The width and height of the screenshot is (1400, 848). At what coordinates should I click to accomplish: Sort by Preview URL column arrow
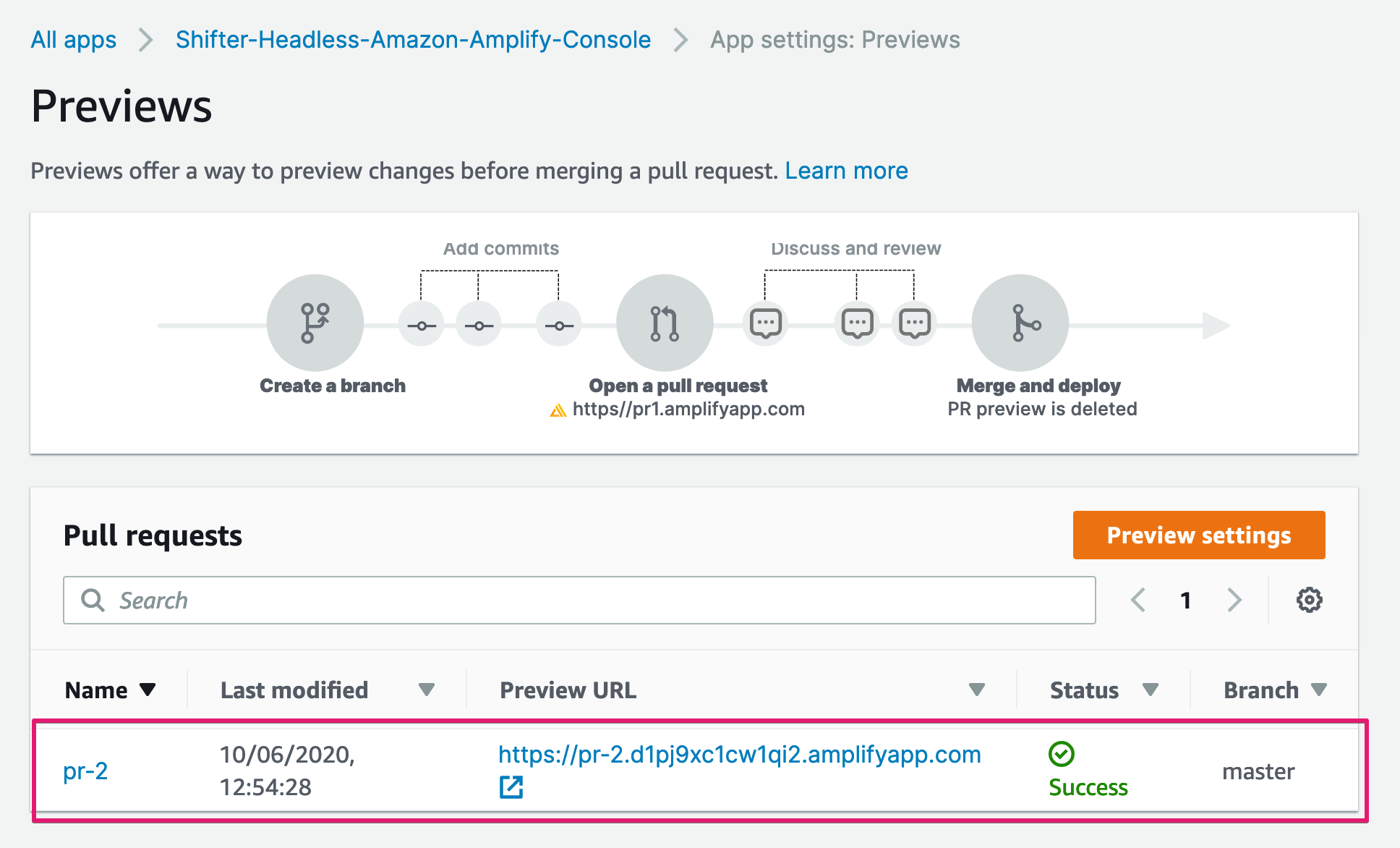pos(977,690)
